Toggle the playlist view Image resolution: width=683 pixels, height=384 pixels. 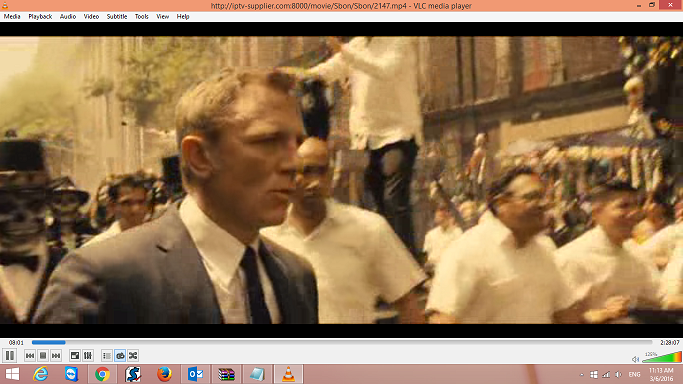107,356
